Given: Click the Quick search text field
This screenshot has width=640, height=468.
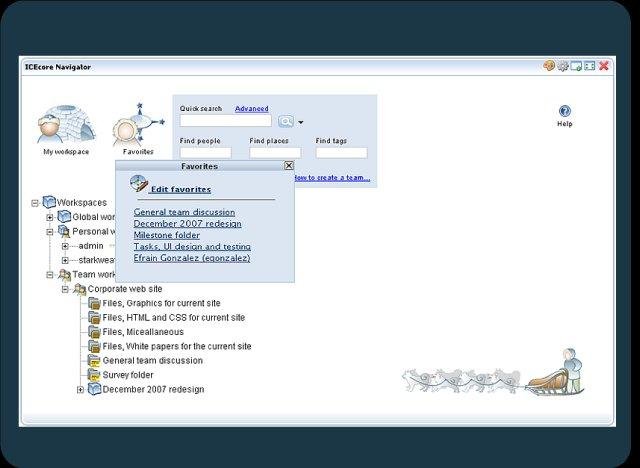Looking at the screenshot, I should 225,121.
